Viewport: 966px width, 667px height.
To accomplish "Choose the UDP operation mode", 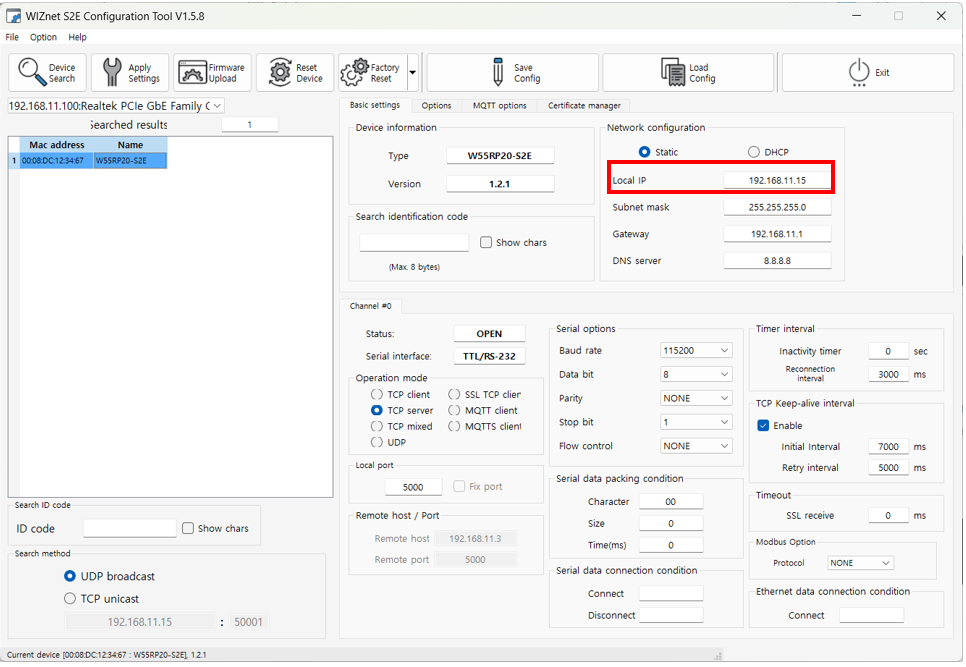I will click(x=377, y=442).
